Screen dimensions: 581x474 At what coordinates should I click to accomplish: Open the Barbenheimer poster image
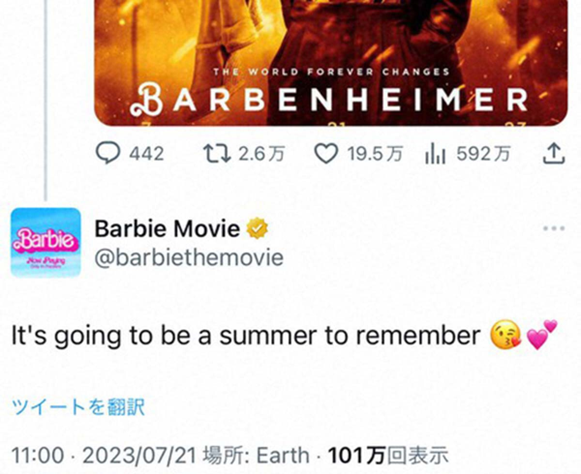[331, 63]
